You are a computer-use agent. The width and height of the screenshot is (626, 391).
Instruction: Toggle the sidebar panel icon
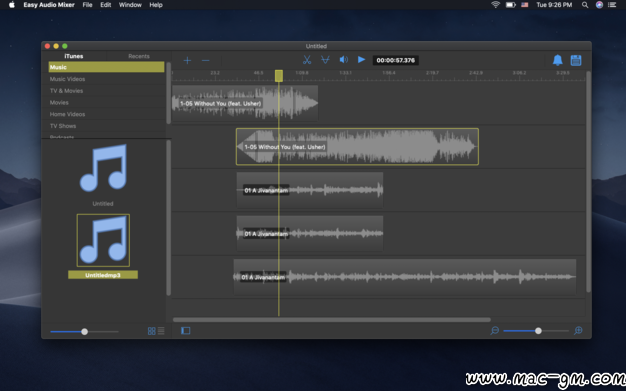coord(186,331)
